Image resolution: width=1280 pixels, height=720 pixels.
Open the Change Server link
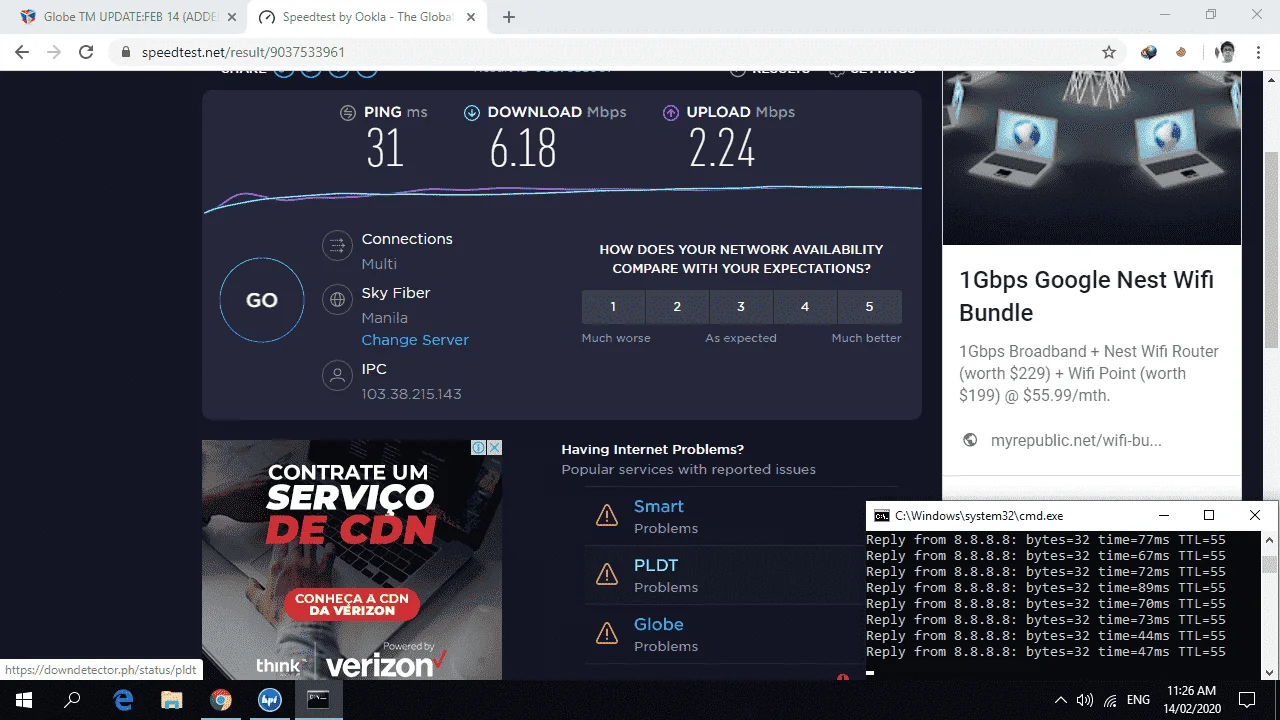[x=415, y=340]
